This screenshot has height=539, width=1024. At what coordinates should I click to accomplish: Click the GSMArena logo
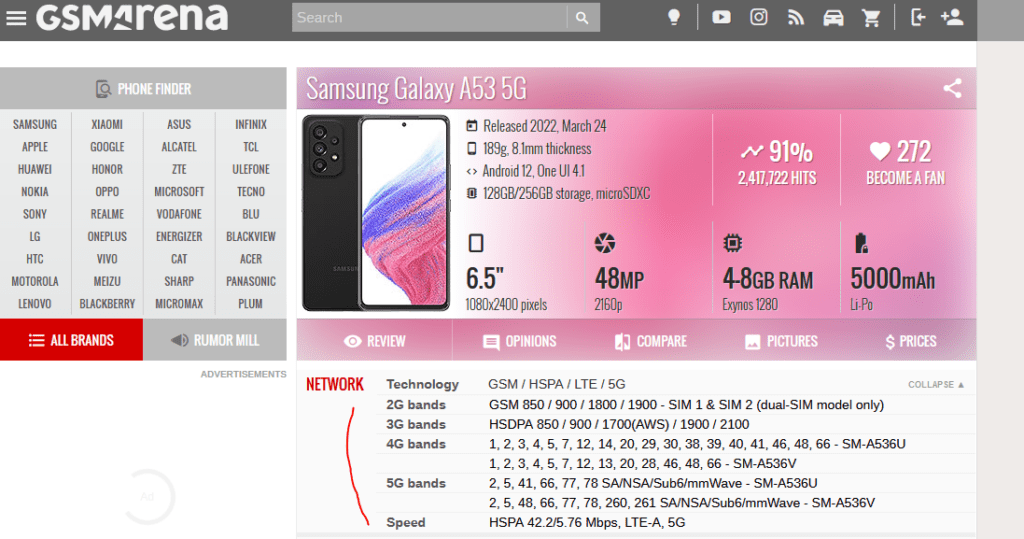132,18
